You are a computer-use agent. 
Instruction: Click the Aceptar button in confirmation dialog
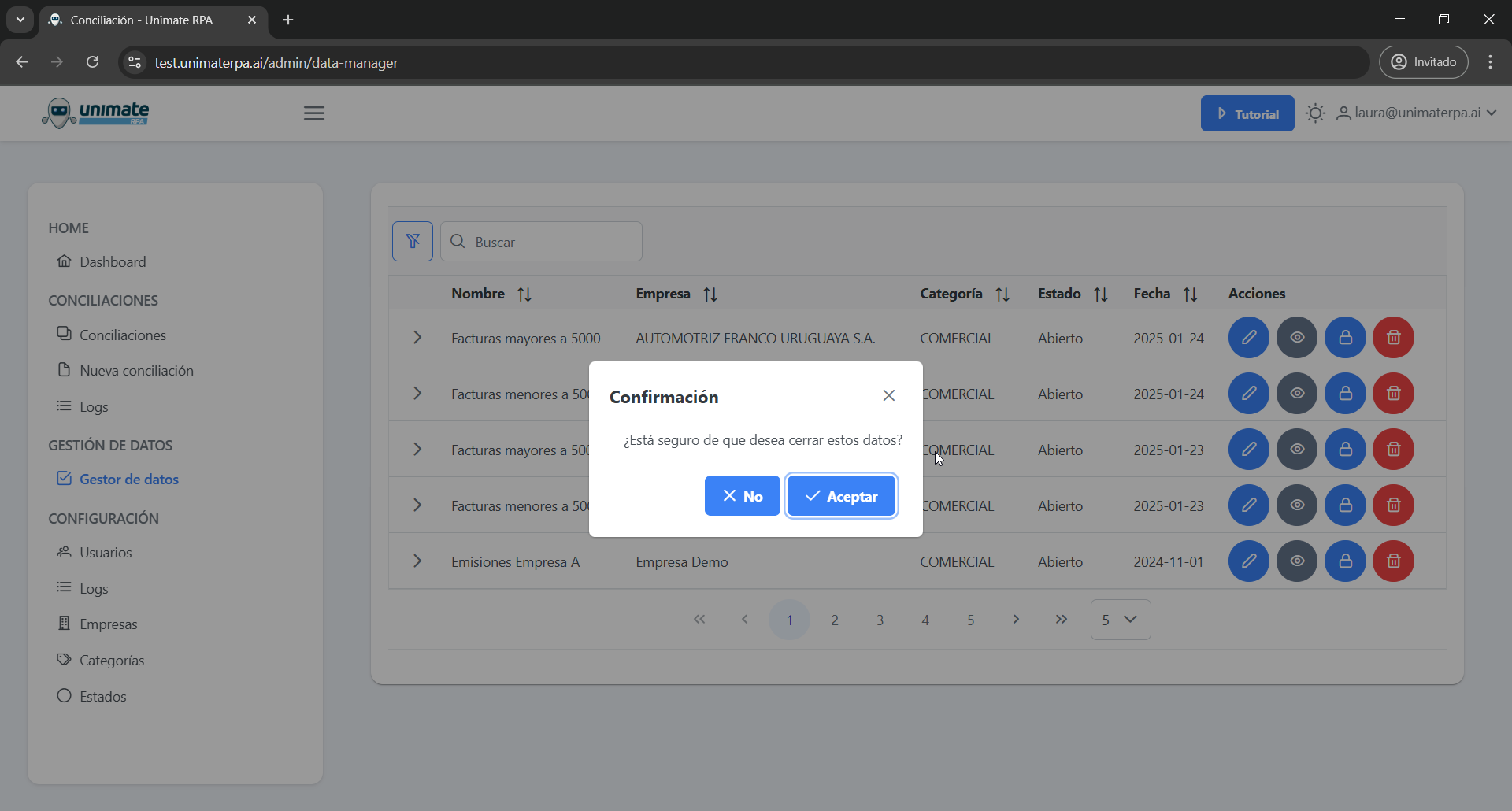point(841,496)
